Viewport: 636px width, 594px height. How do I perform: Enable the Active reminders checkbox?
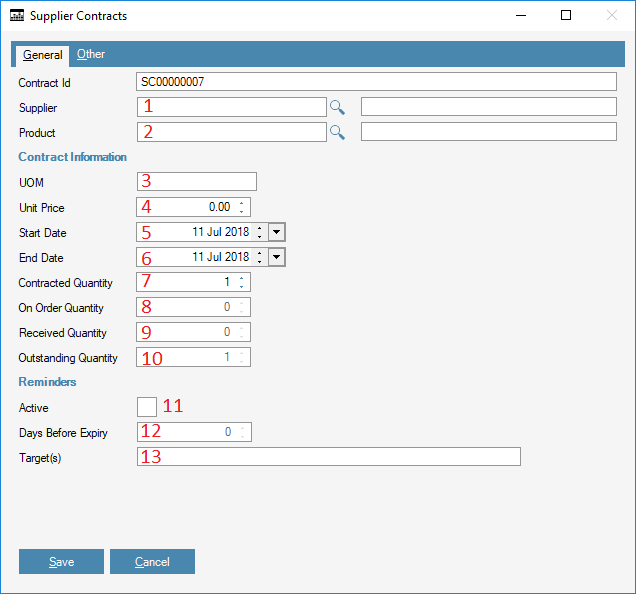coord(146,406)
